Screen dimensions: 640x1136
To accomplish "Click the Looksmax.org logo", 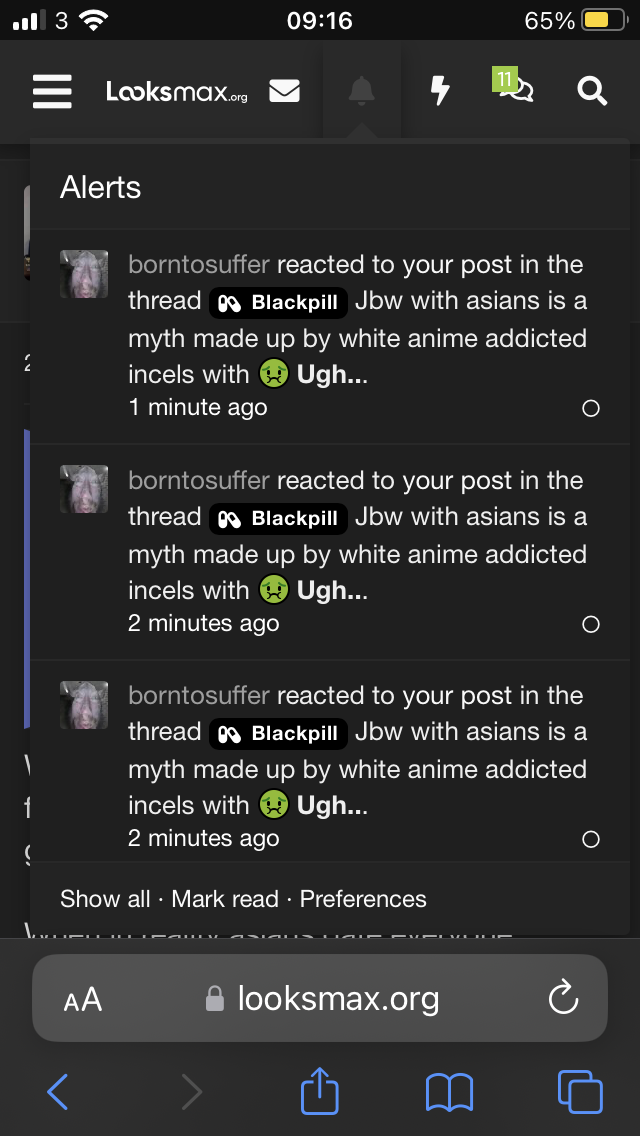I will point(177,93).
